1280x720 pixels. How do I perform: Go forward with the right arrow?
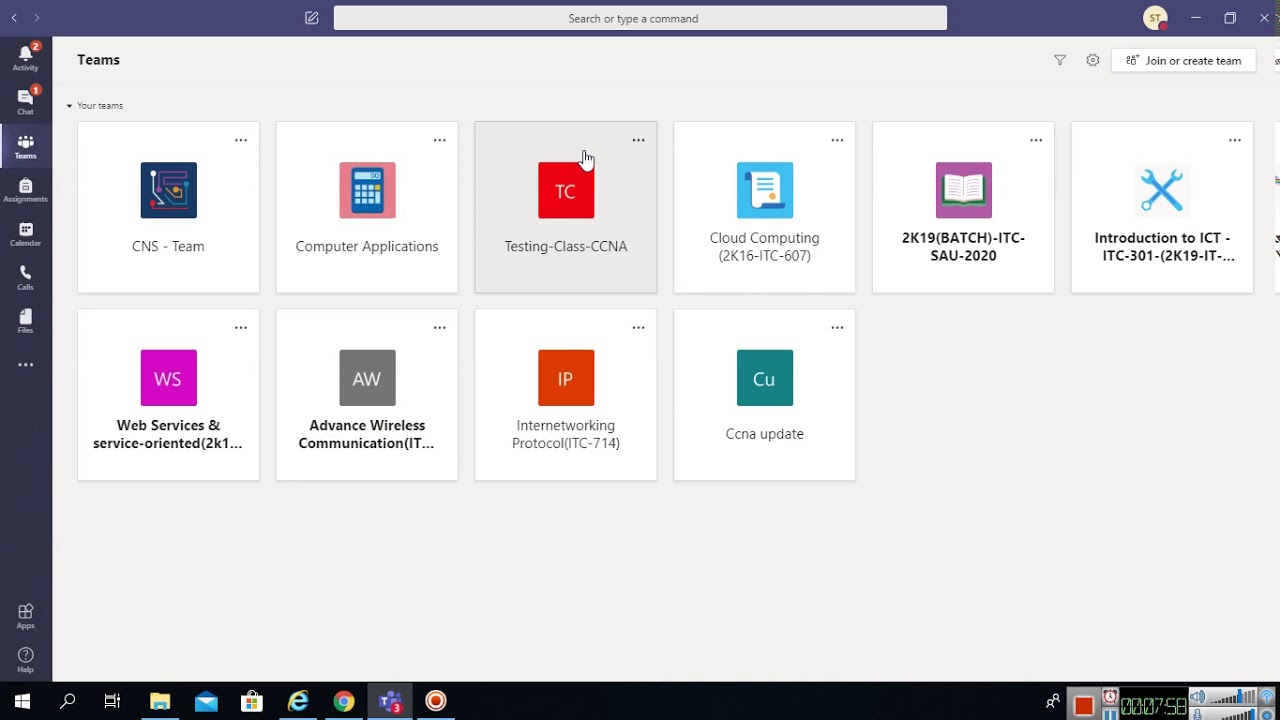pyautogui.click(x=37, y=18)
